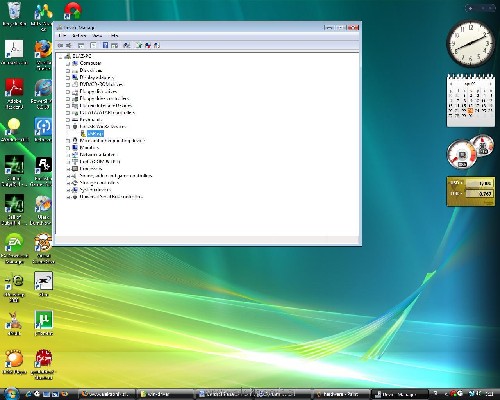Image resolution: width=500 pixels, height=400 pixels.
Task: Select the Storage controllers tree category
Action: pos(99,183)
